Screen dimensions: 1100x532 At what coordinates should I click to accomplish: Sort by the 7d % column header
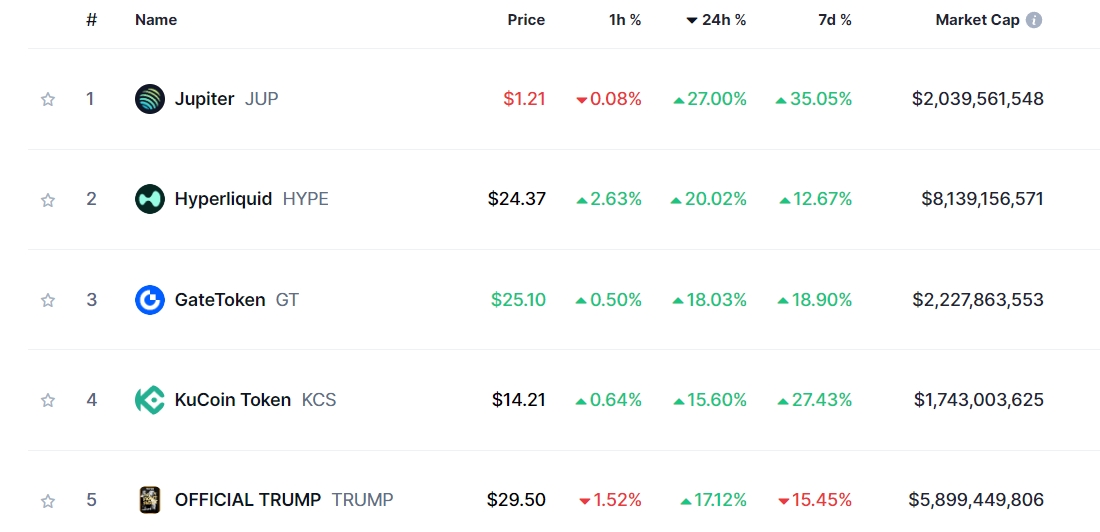pyautogui.click(x=835, y=20)
